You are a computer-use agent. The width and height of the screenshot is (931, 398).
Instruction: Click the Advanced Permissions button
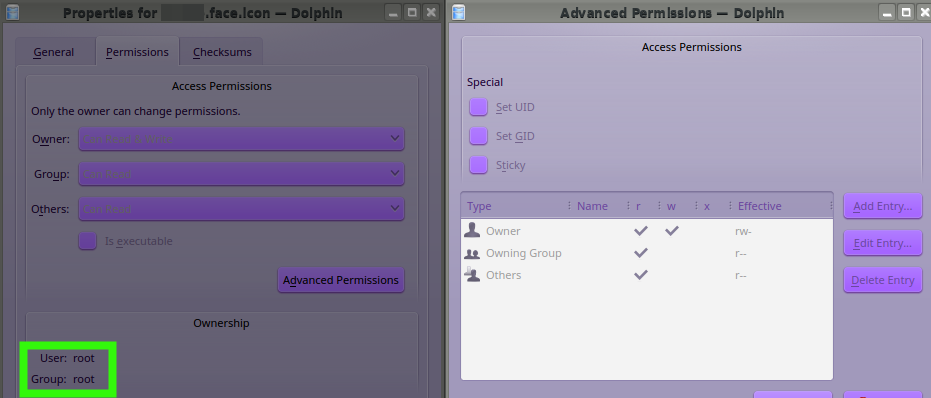[x=341, y=280]
